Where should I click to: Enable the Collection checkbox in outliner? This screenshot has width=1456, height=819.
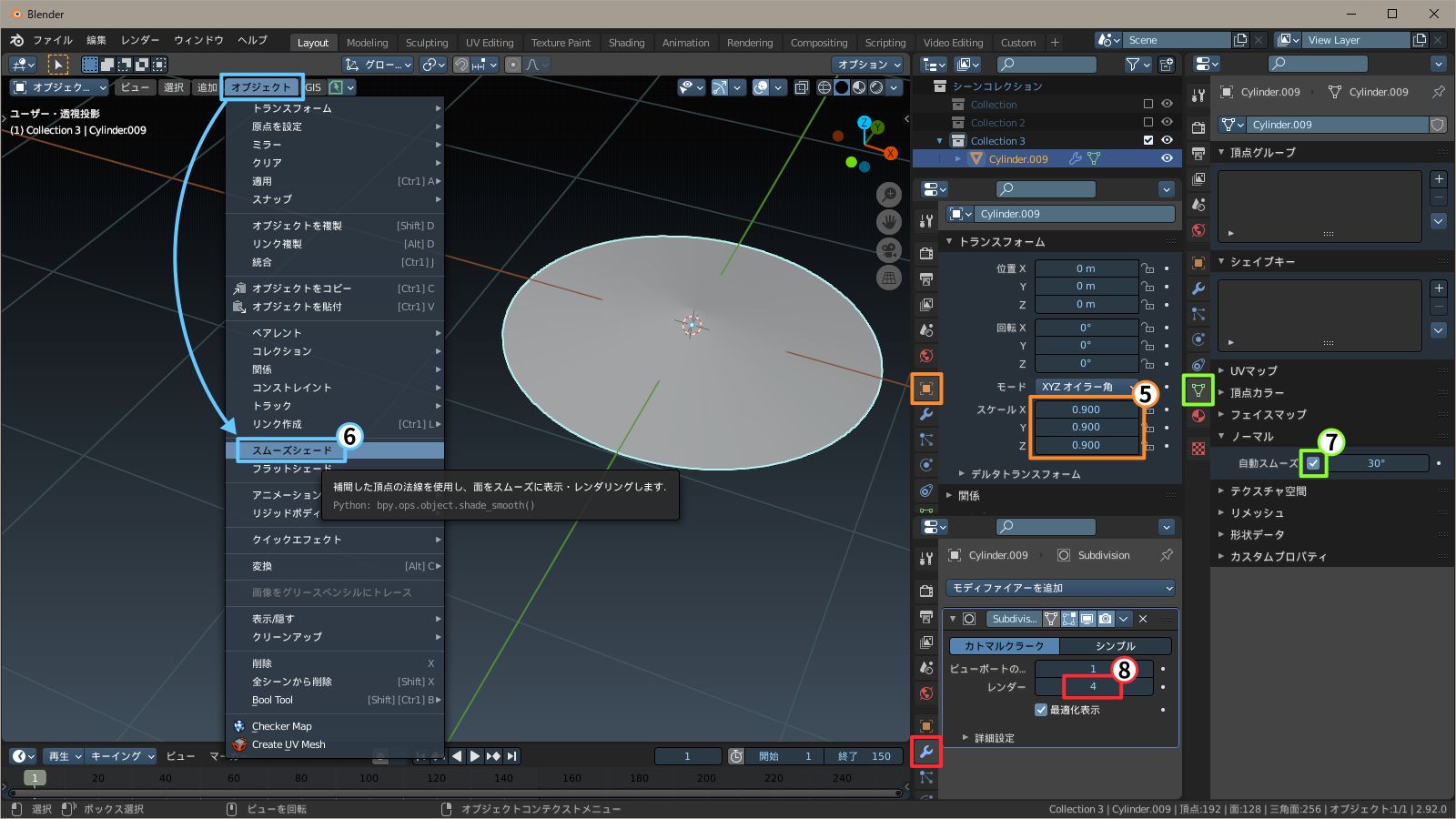click(1148, 104)
